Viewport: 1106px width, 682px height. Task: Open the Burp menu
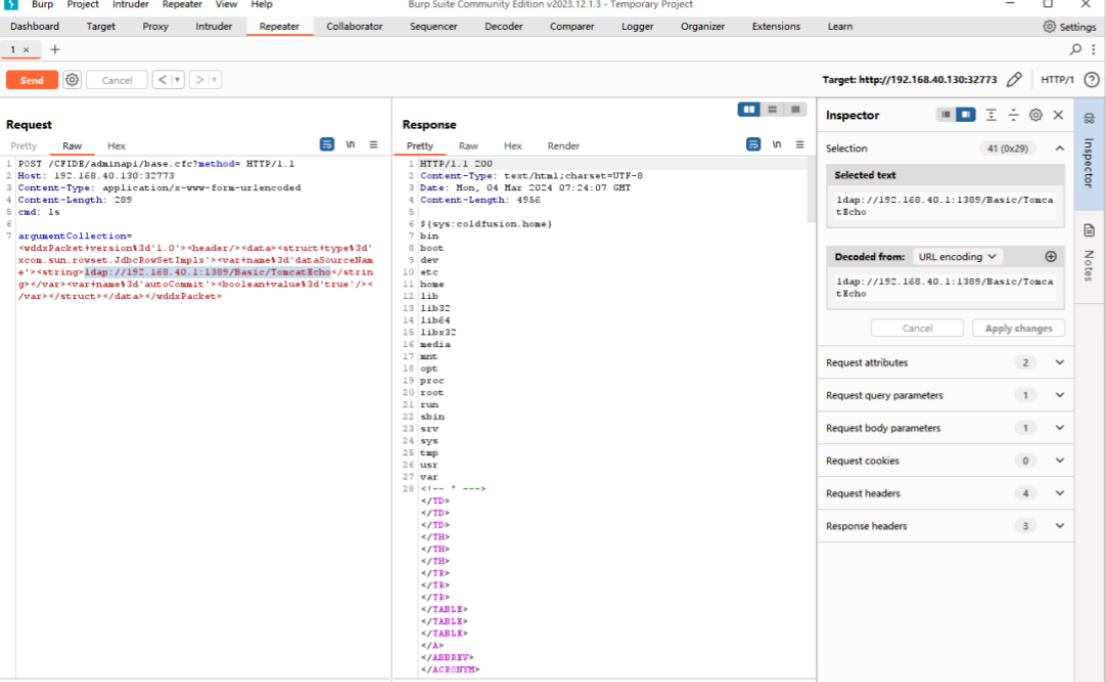[x=42, y=4]
